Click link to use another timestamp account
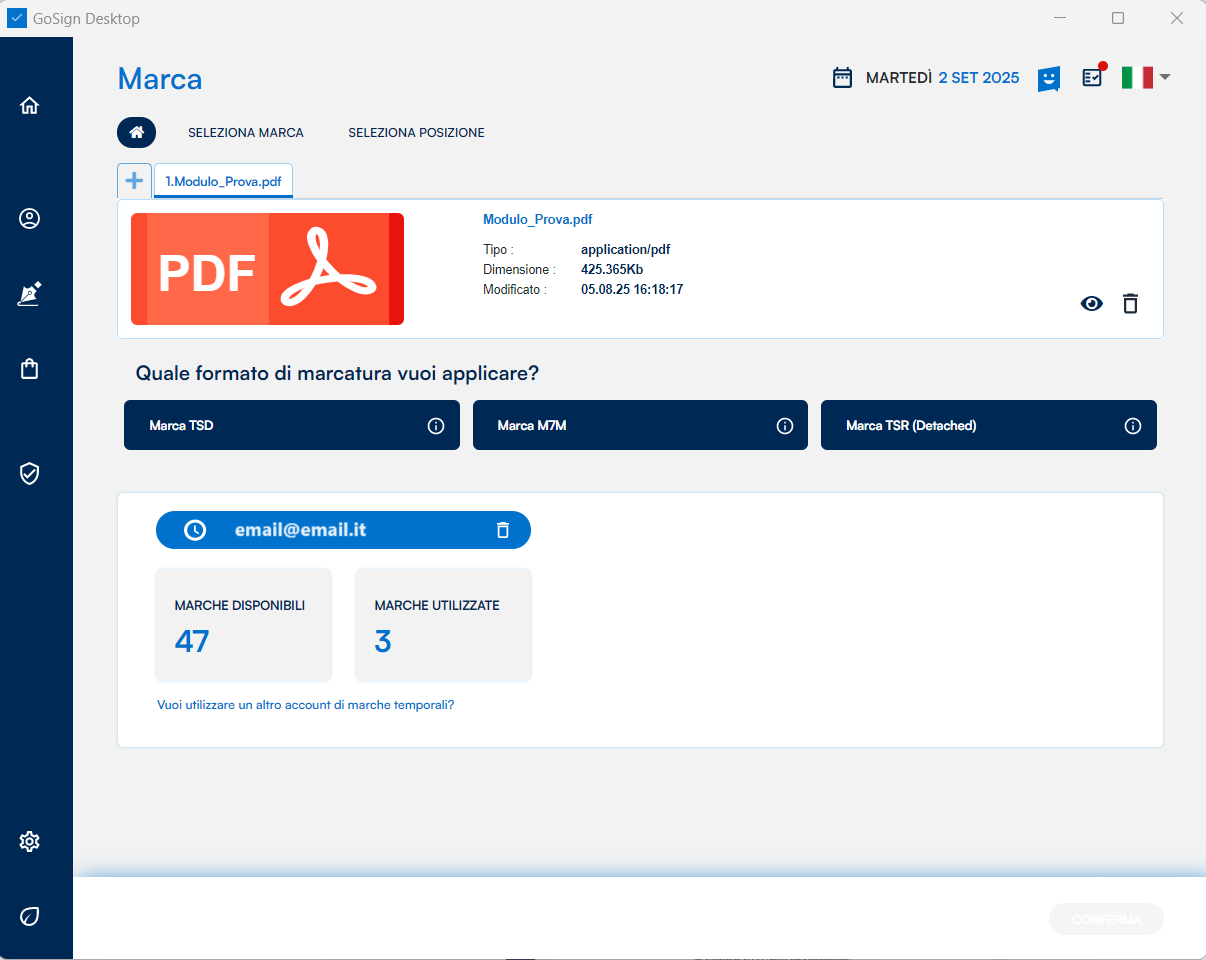The image size is (1206, 960). tap(306, 705)
